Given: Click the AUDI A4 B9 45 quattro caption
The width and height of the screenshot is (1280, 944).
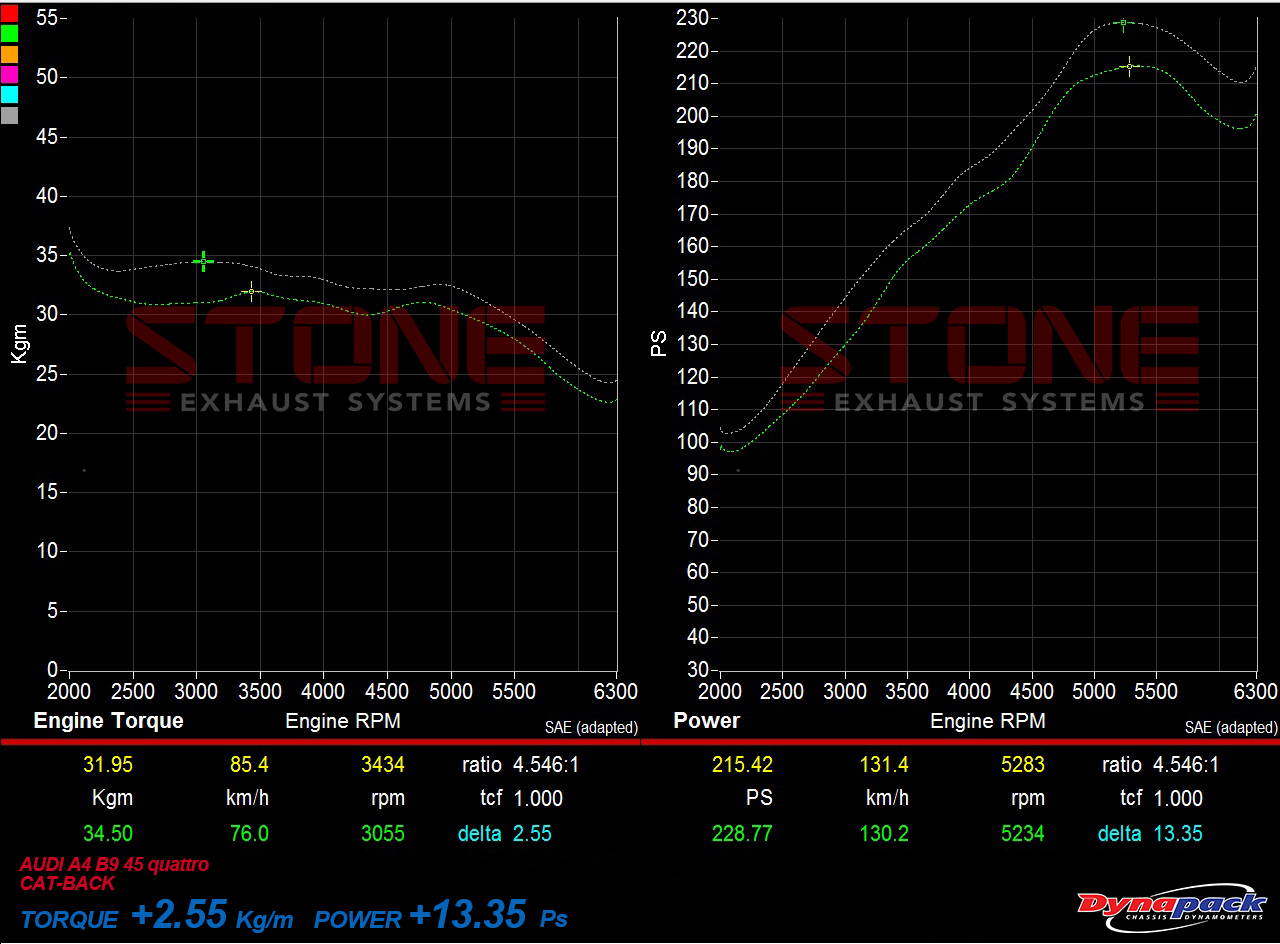Looking at the screenshot, I should pos(115,865).
